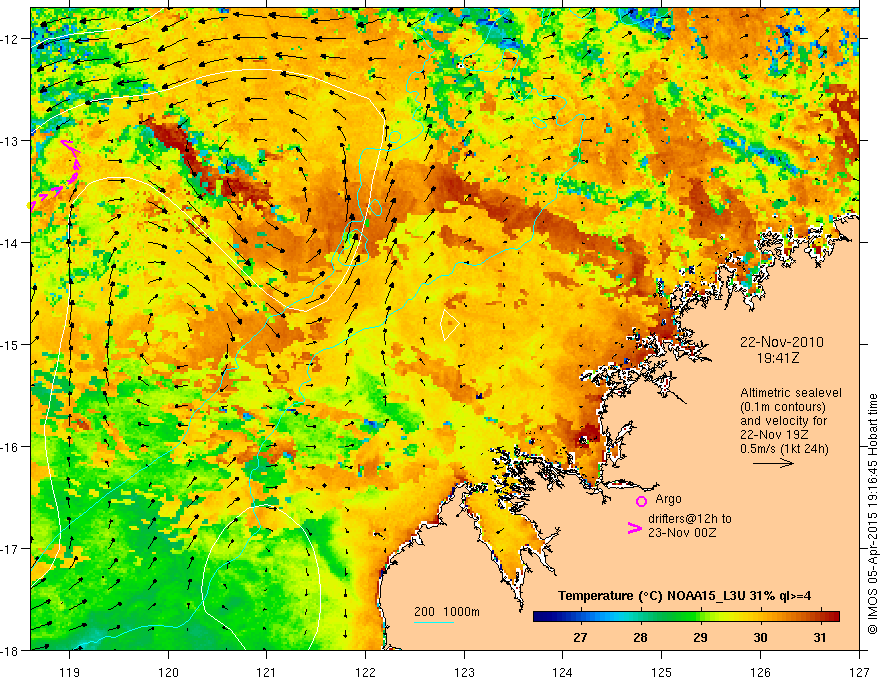Click the longitude axis label 127
The image size is (880, 680).
(x=859, y=672)
